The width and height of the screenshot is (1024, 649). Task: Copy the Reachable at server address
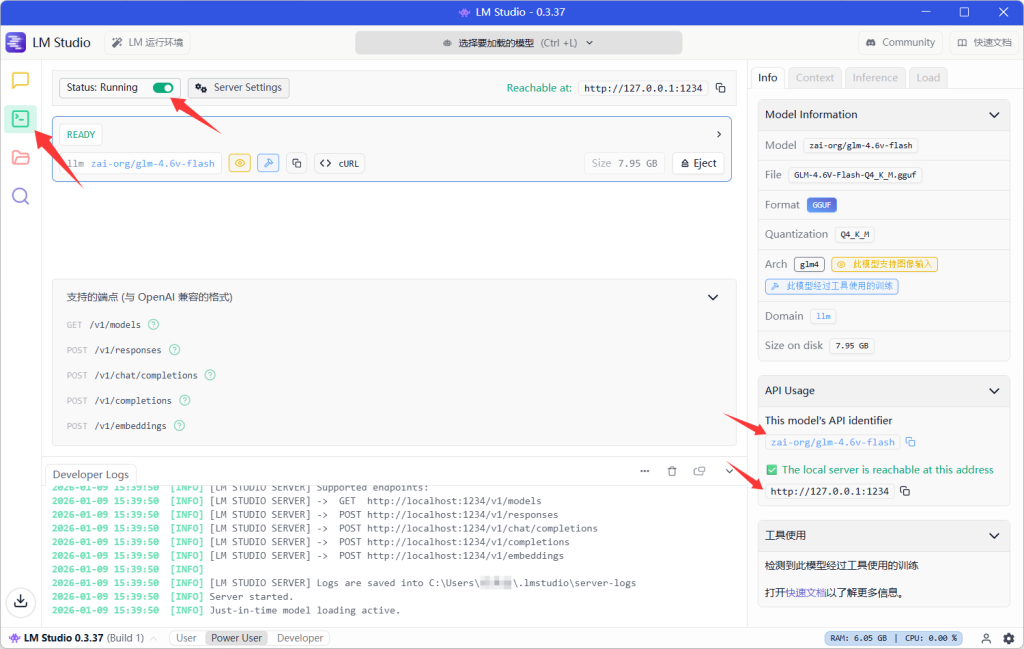721,88
